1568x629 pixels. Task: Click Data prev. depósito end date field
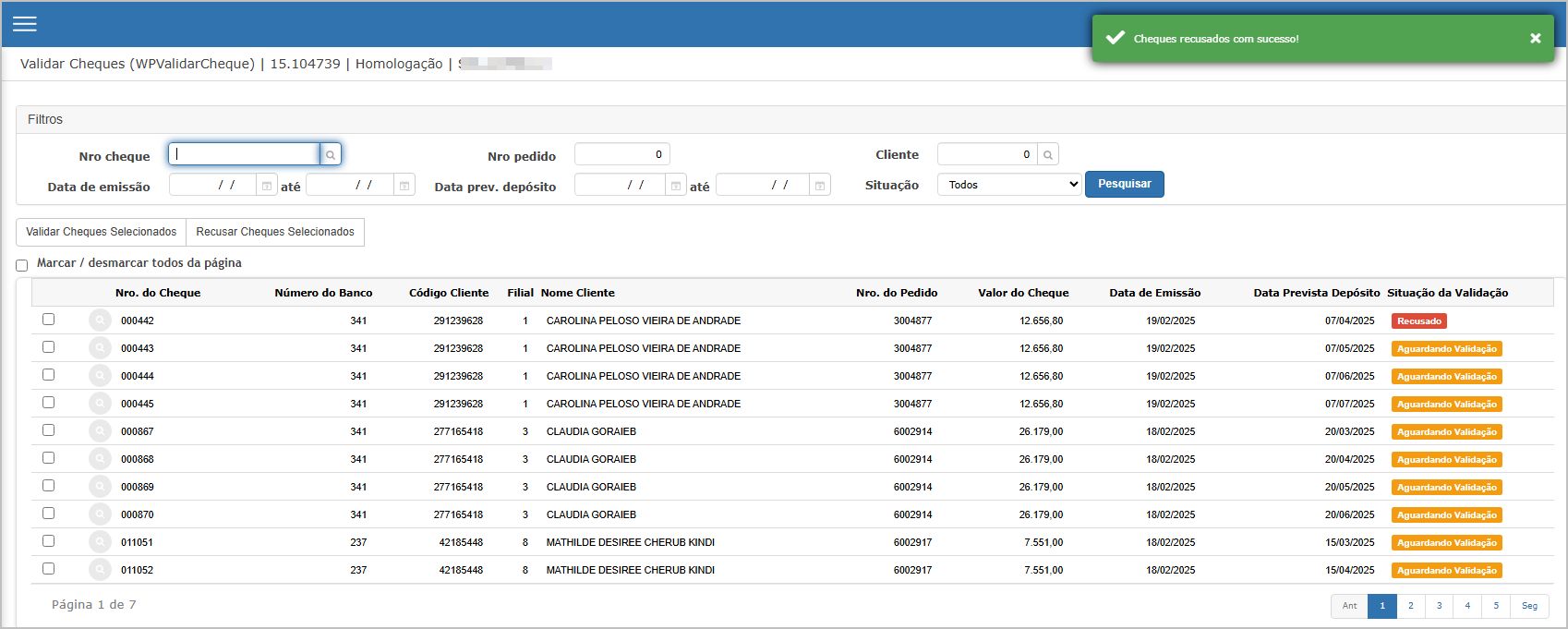click(x=763, y=186)
